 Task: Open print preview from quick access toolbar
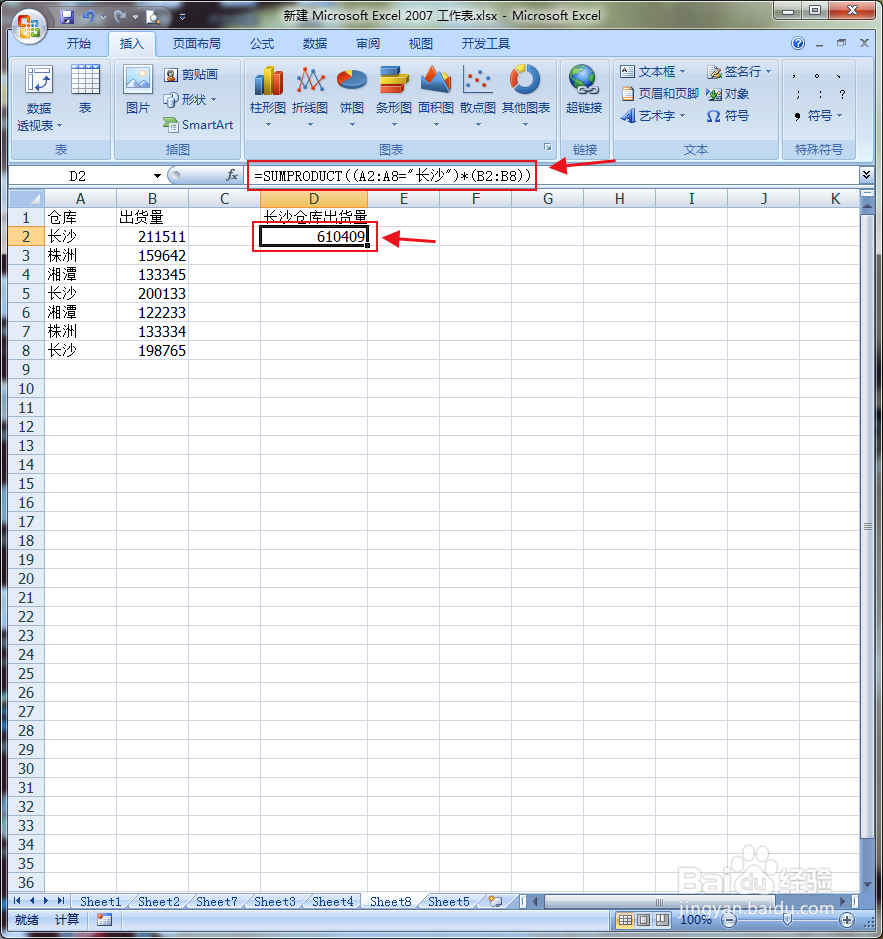click(x=153, y=17)
